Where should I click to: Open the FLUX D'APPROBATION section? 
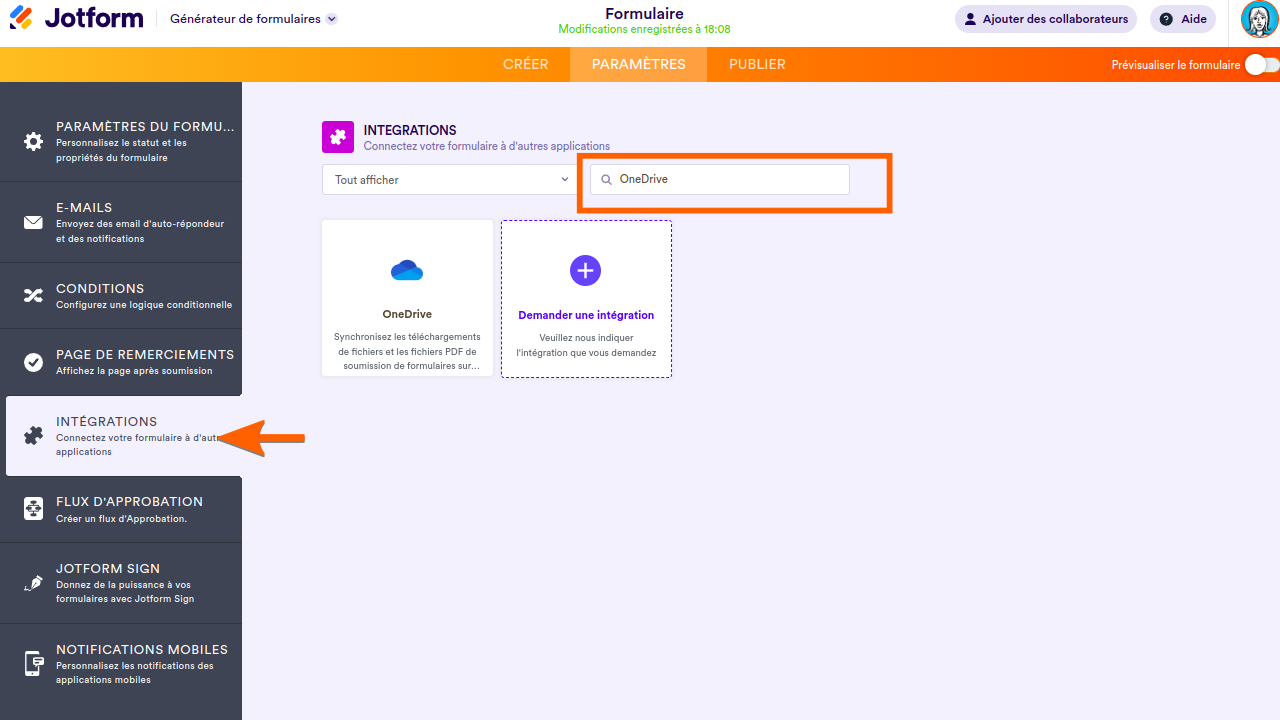121,509
